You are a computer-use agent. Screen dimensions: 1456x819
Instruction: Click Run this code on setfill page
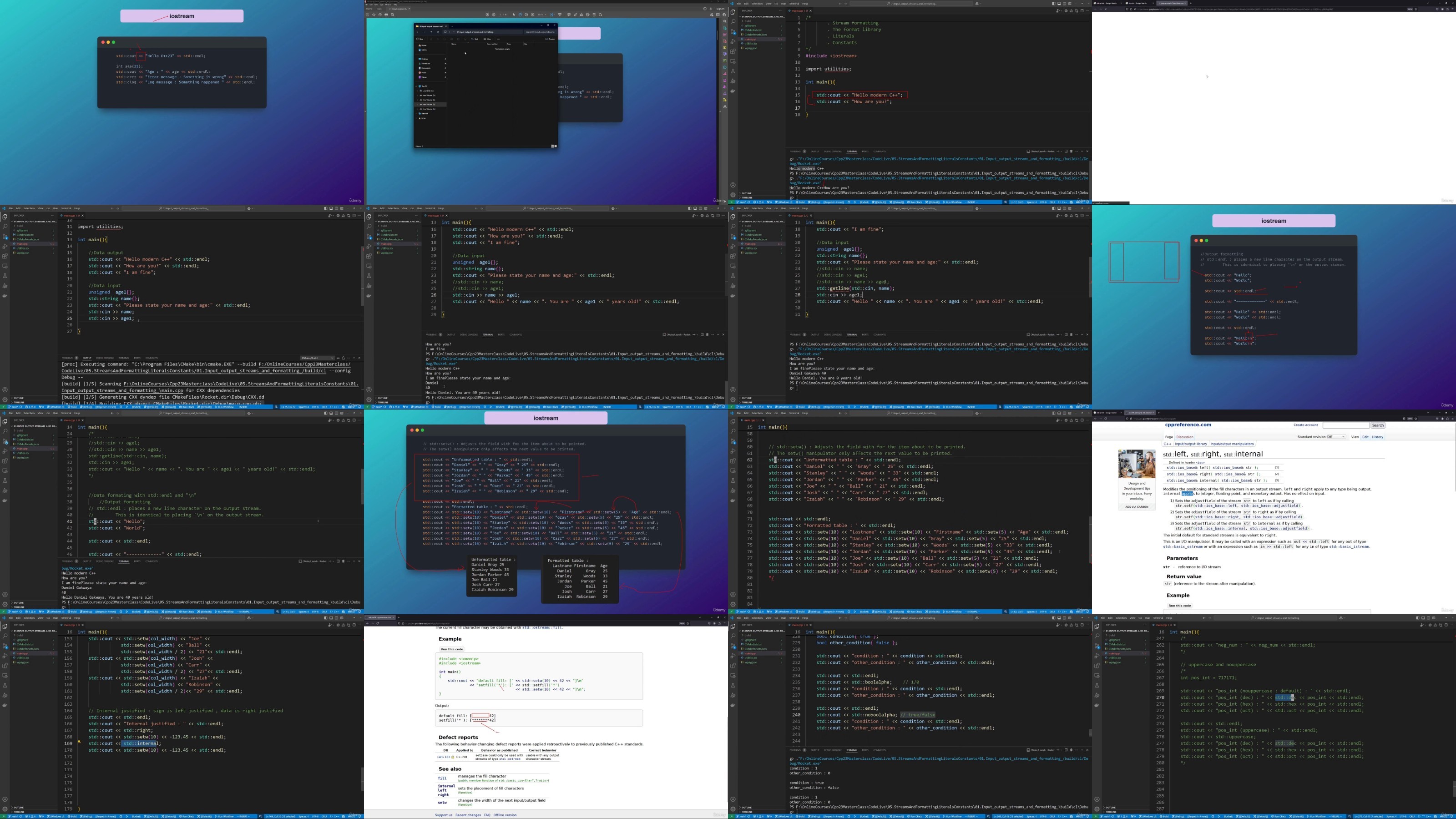pos(452,649)
